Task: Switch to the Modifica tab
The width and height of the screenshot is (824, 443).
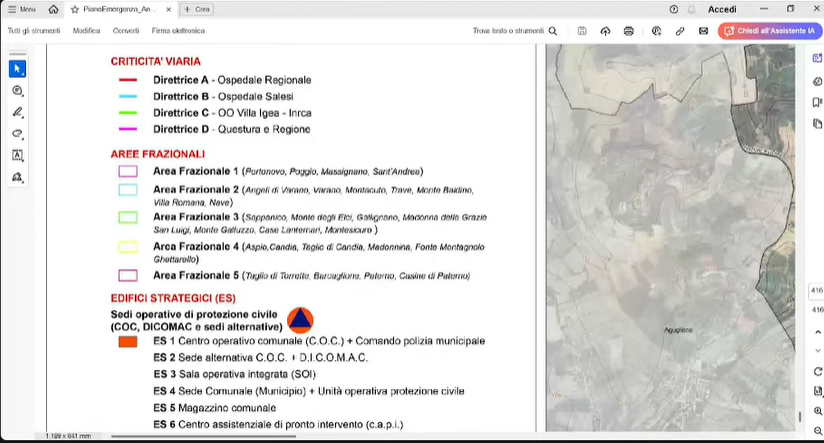Action: coord(86,31)
